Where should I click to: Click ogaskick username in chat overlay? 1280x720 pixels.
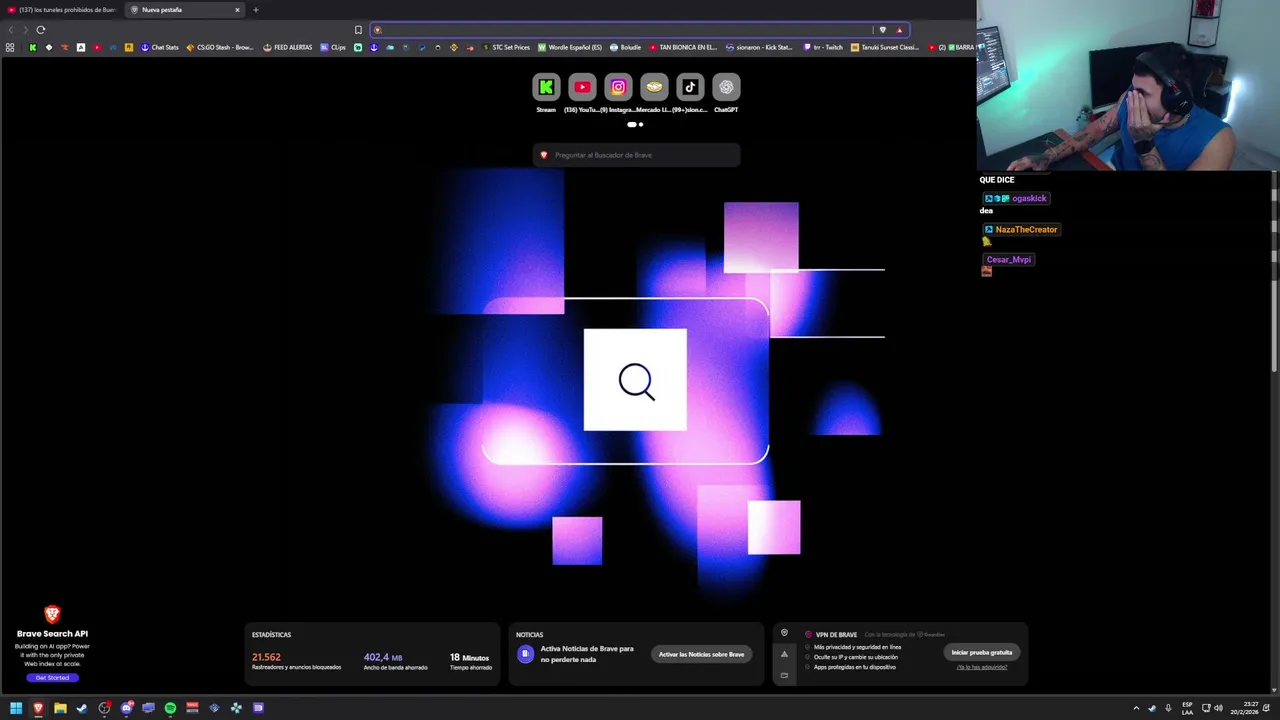tap(1029, 198)
